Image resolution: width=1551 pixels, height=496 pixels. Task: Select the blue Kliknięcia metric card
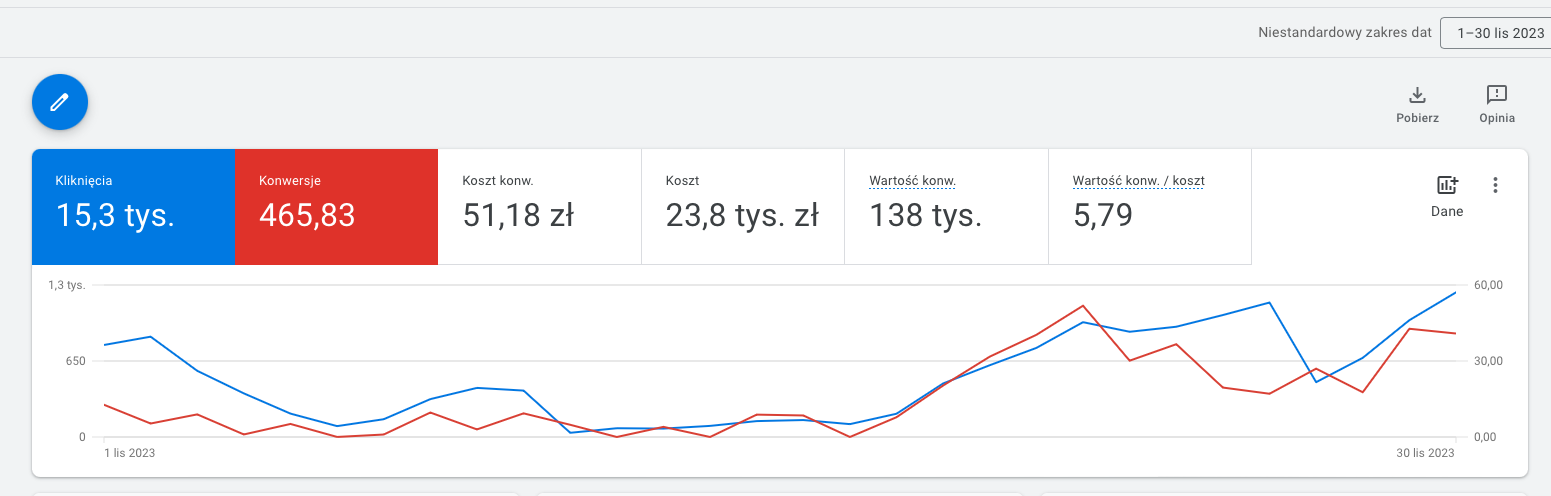133,207
